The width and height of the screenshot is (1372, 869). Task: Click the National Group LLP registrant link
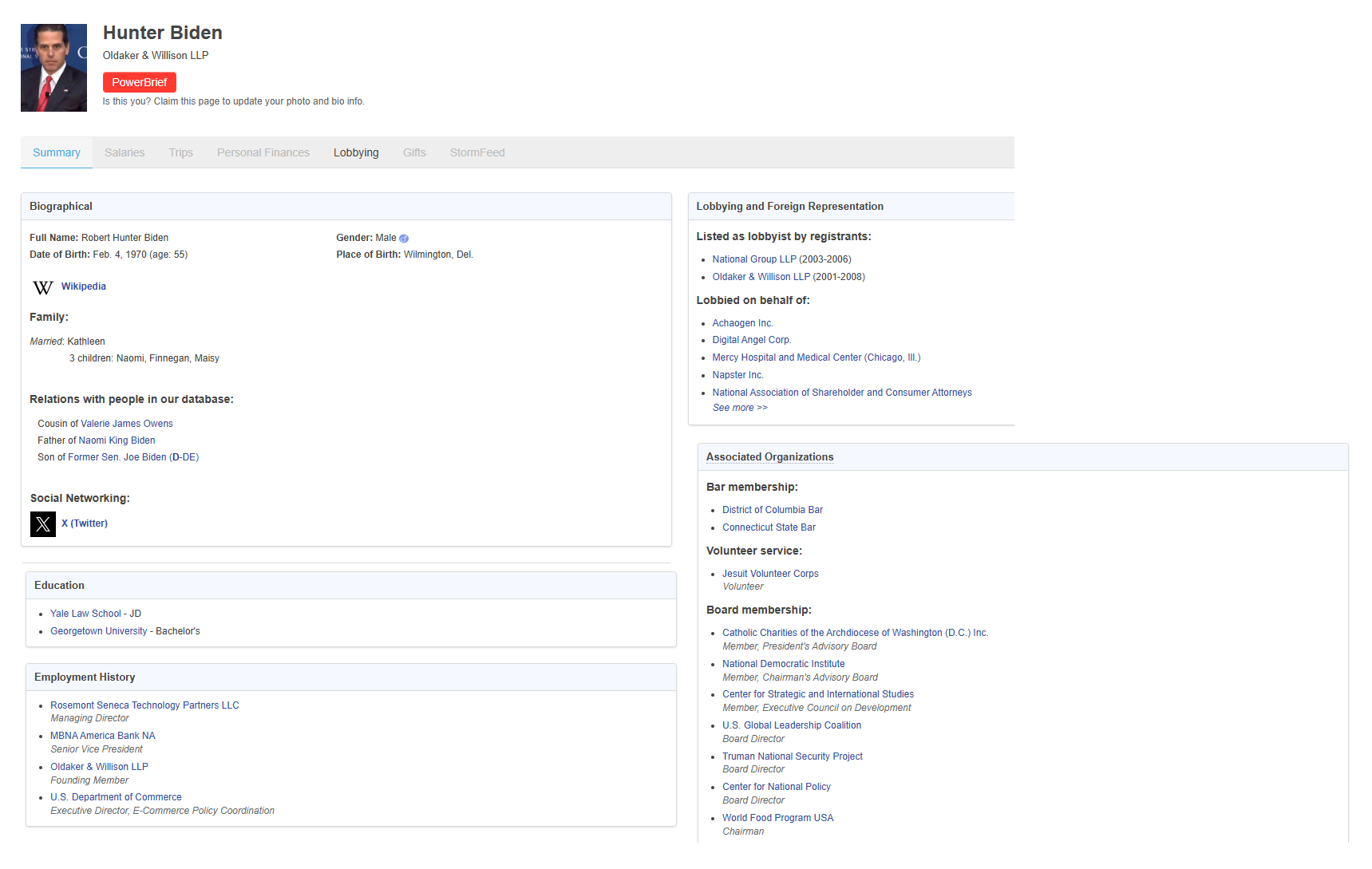(x=753, y=259)
